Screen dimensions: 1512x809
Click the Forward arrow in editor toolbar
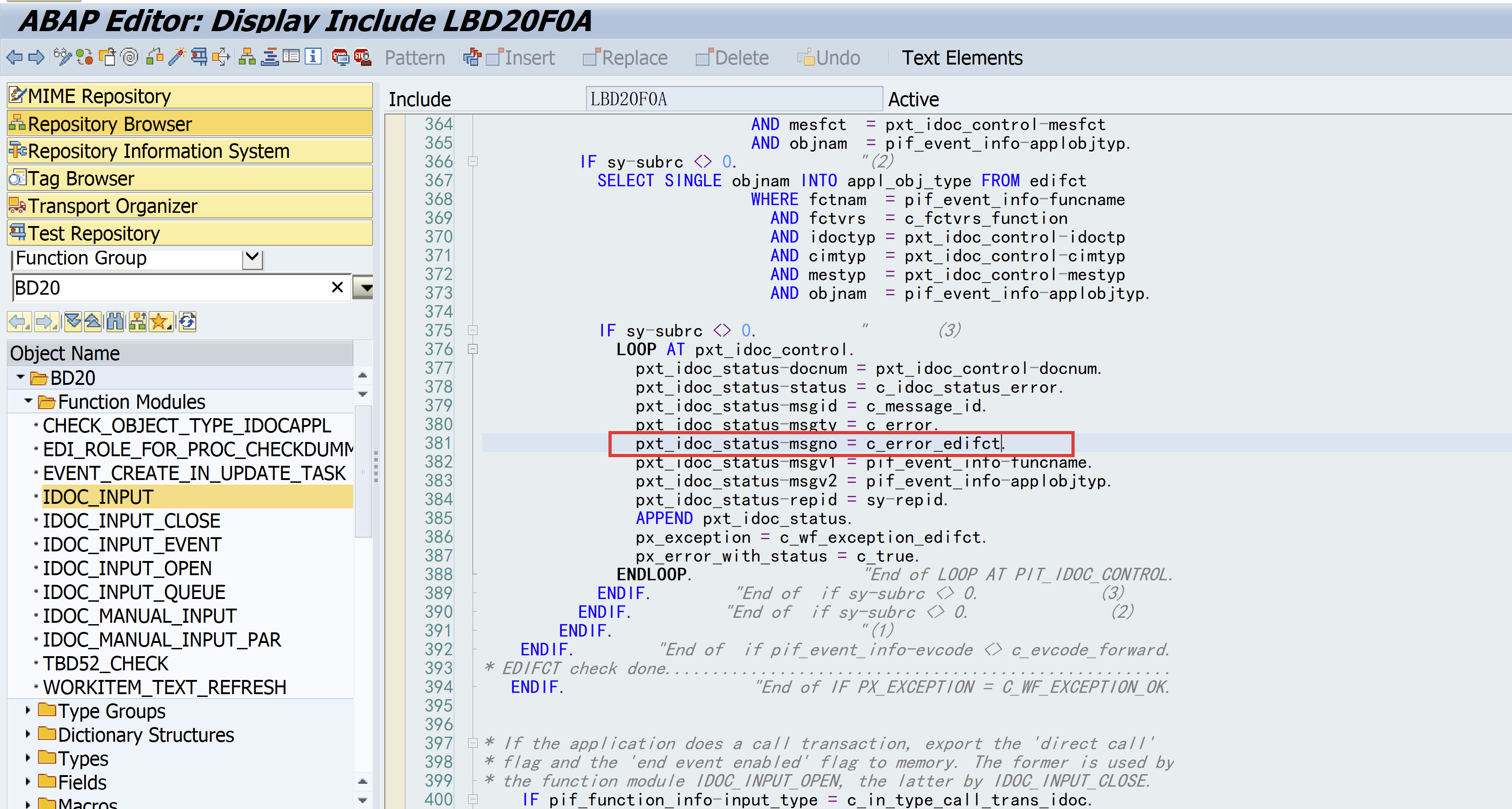37,58
